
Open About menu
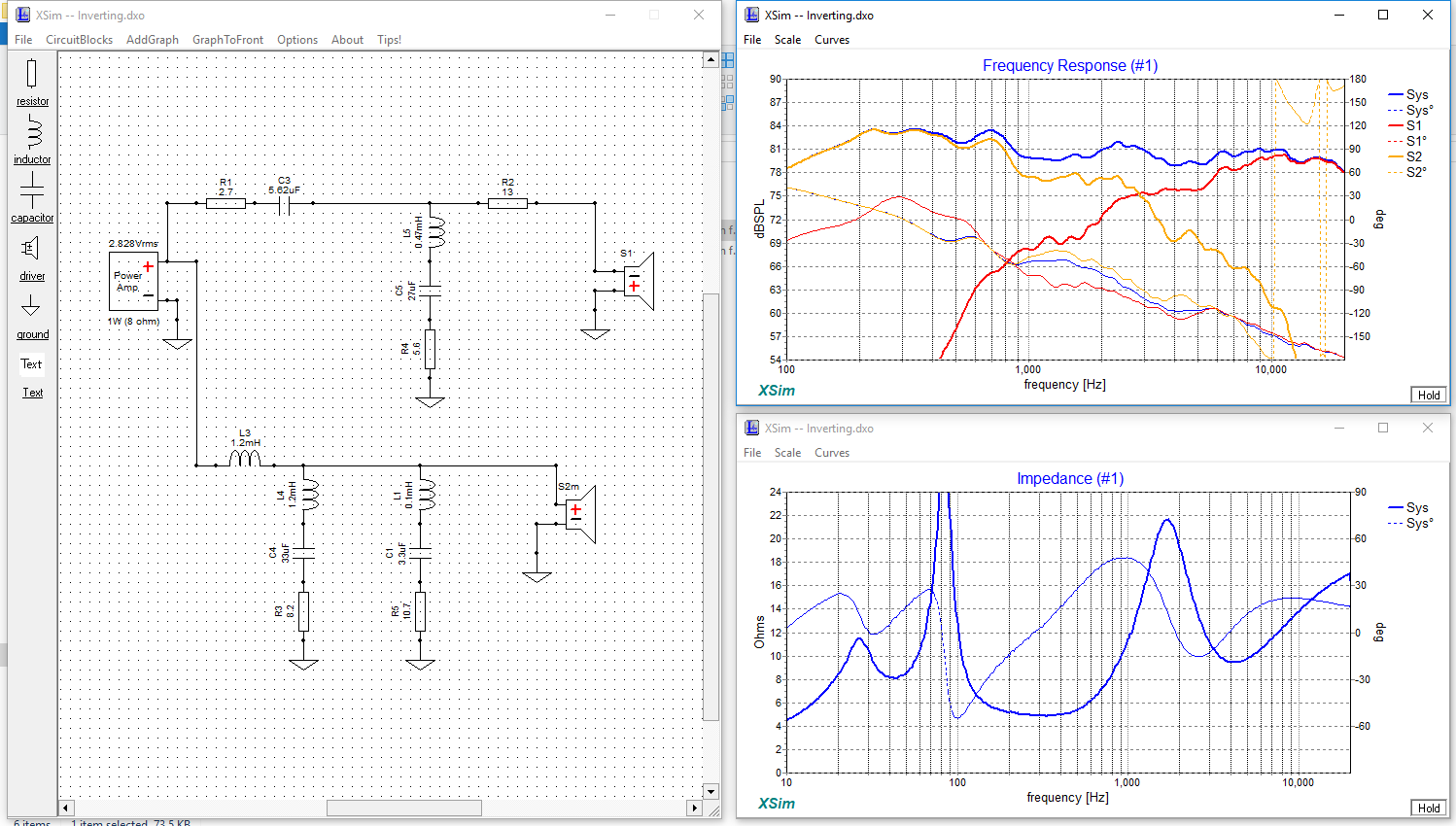347,40
